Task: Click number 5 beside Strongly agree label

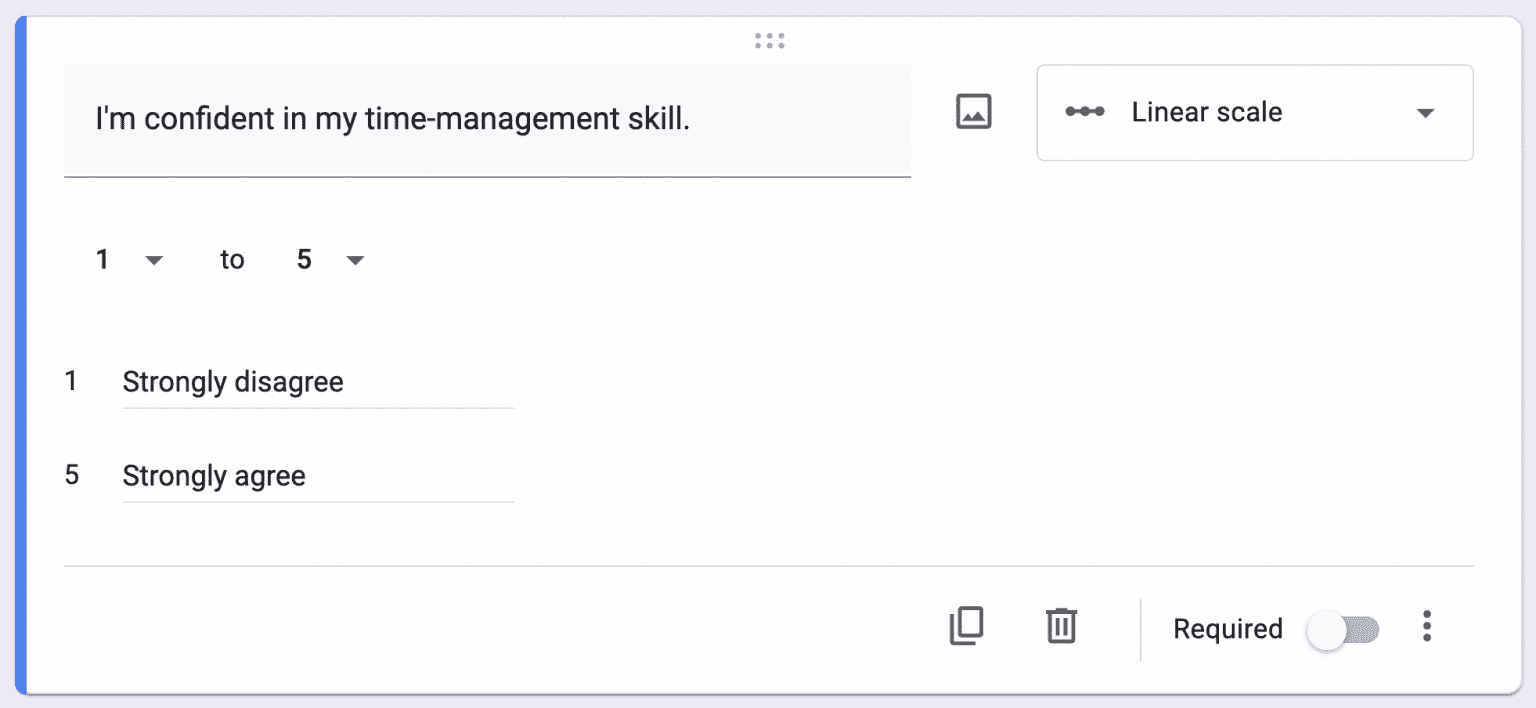Action: 71,475
